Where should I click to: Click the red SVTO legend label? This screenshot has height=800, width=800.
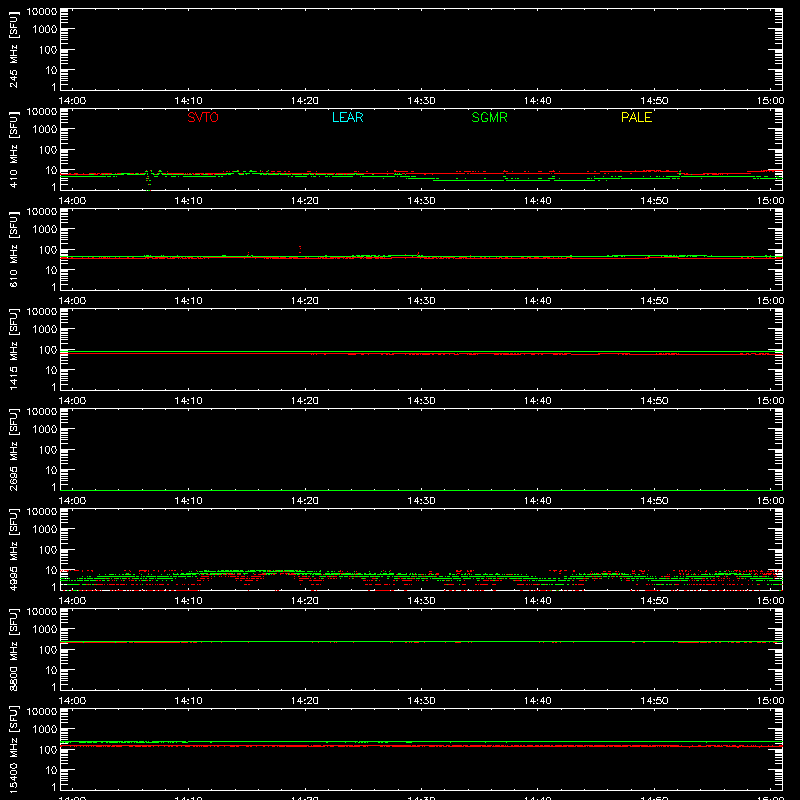pos(203,117)
